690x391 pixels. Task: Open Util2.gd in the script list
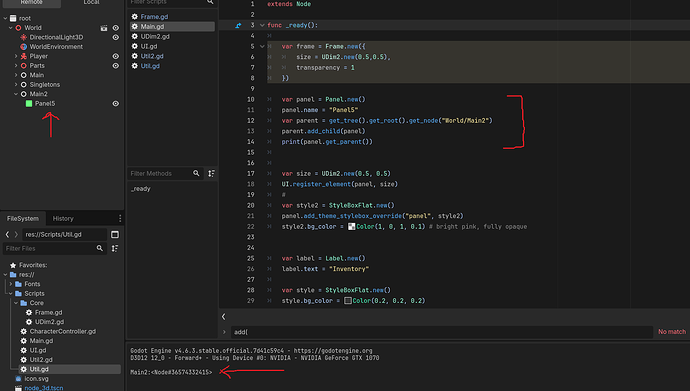click(x=152, y=56)
